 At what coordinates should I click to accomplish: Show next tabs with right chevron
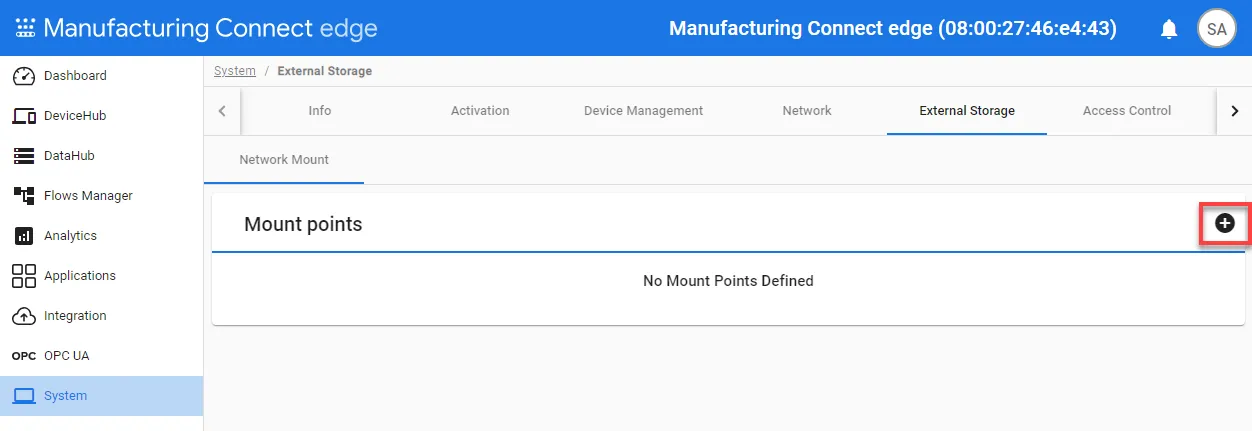point(1234,111)
